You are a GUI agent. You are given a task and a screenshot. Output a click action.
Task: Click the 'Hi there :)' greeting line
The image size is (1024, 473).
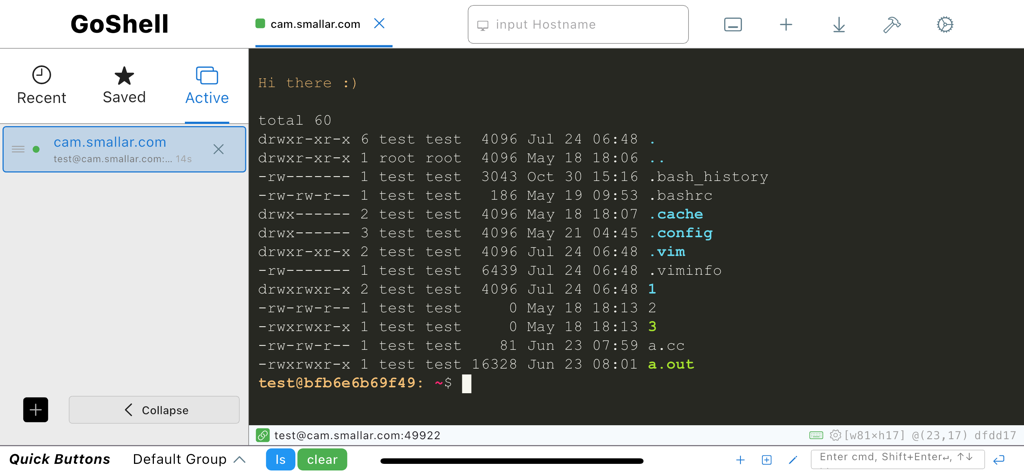coord(308,83)
